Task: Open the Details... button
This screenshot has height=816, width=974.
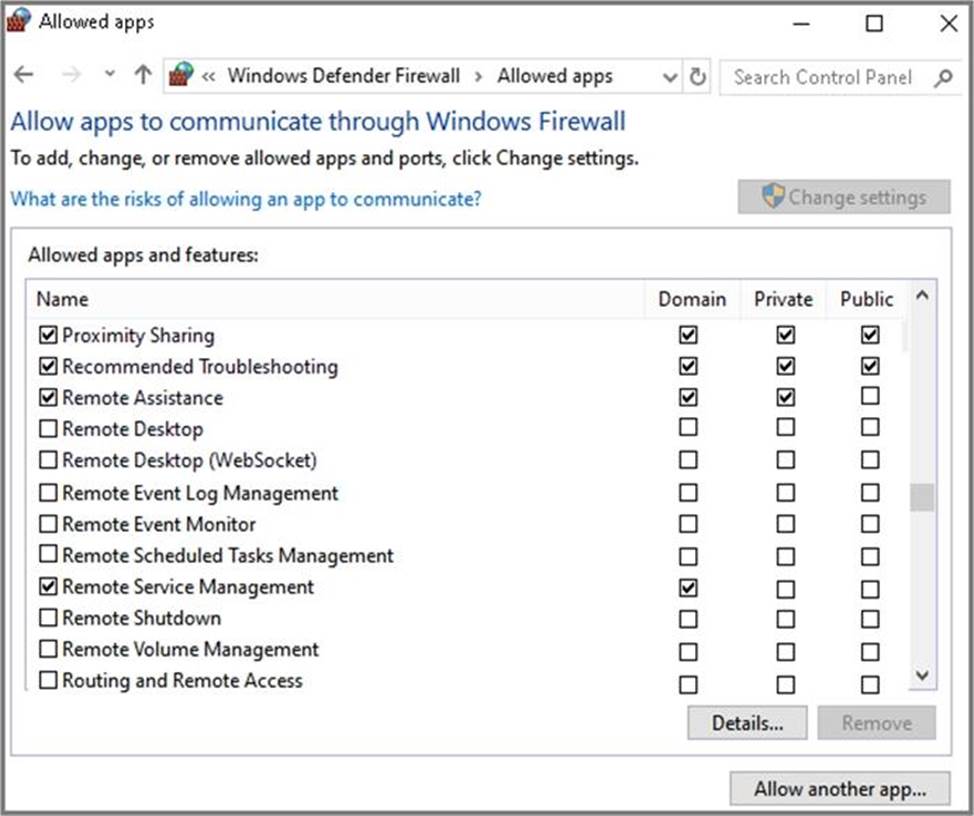Action: tap(746, 723)
